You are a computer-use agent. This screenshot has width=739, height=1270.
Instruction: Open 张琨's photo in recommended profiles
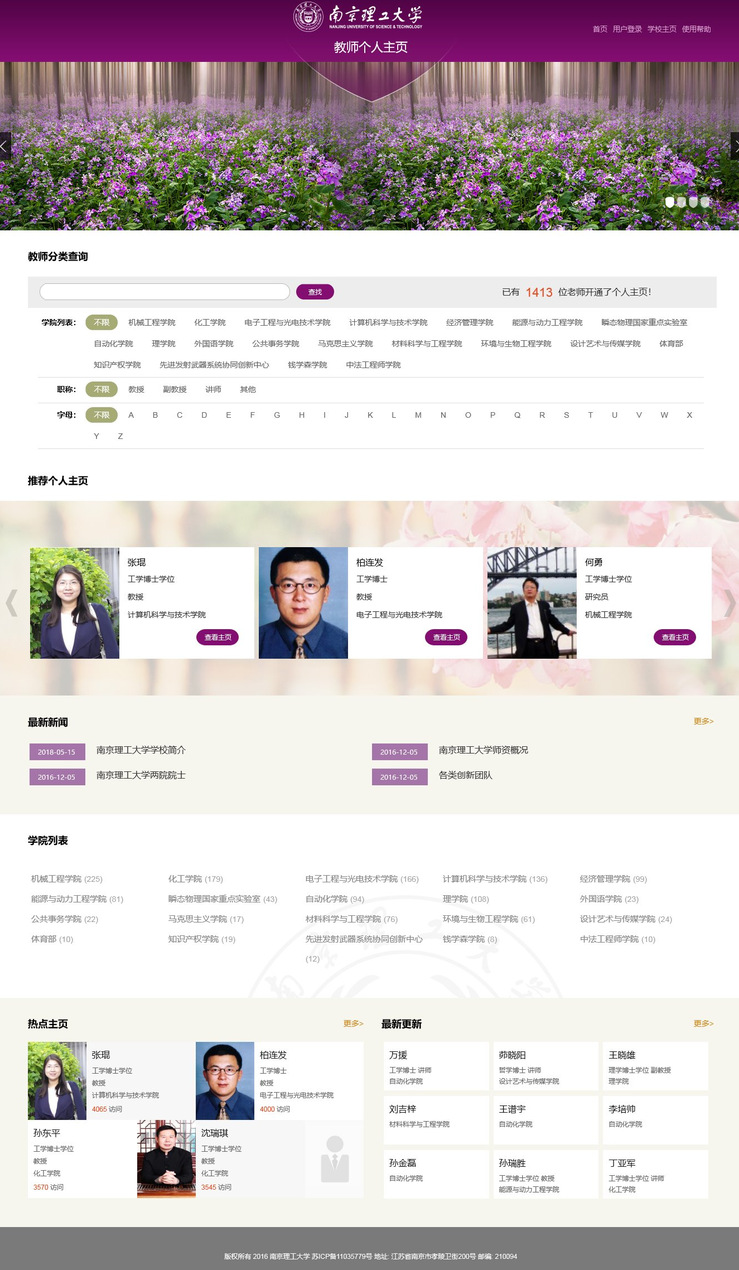click(x=74, y=603)
